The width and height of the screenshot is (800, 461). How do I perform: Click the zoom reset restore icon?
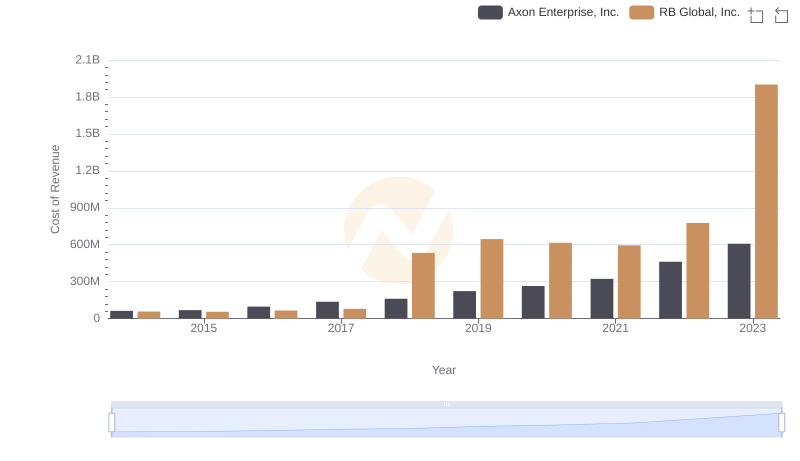(781, 15)
